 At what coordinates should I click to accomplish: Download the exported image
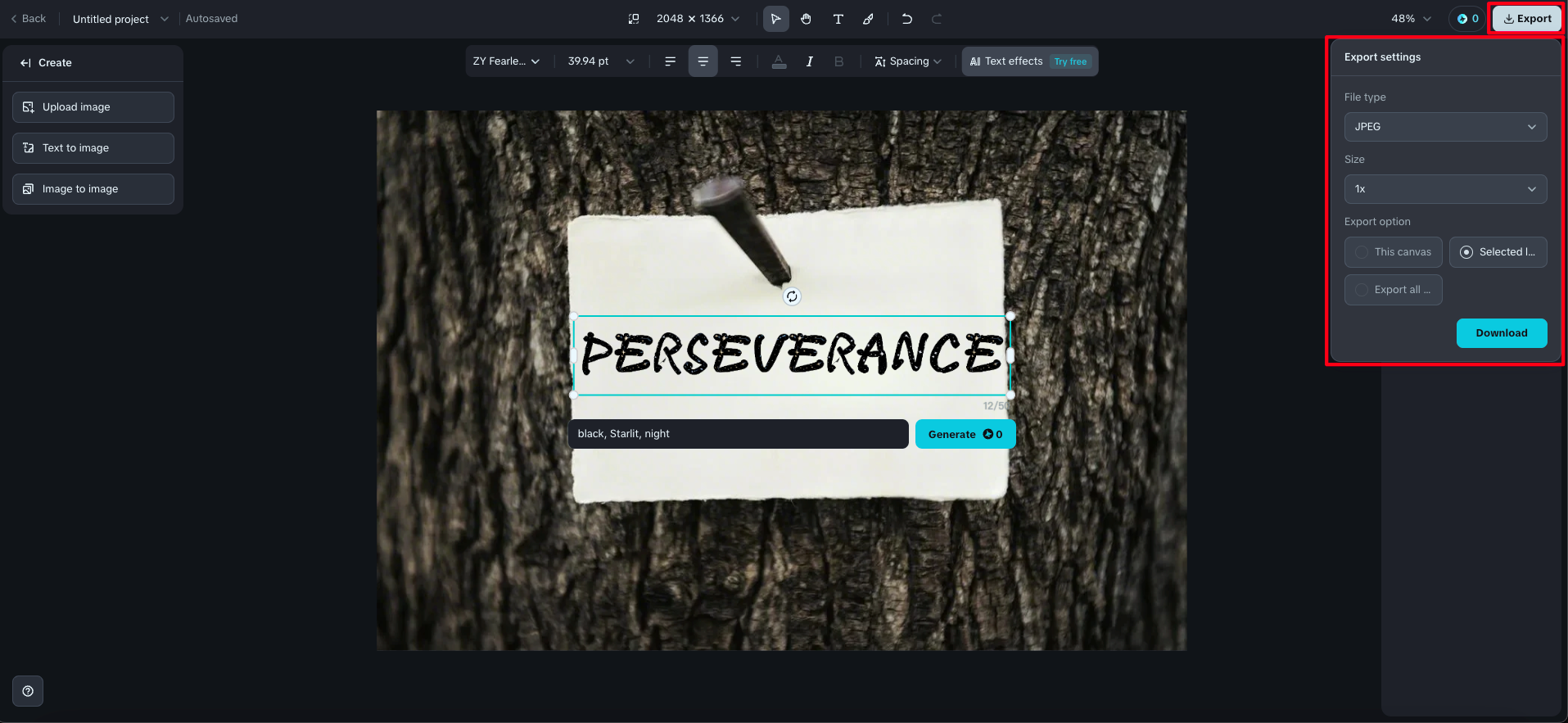point(1502,333)
